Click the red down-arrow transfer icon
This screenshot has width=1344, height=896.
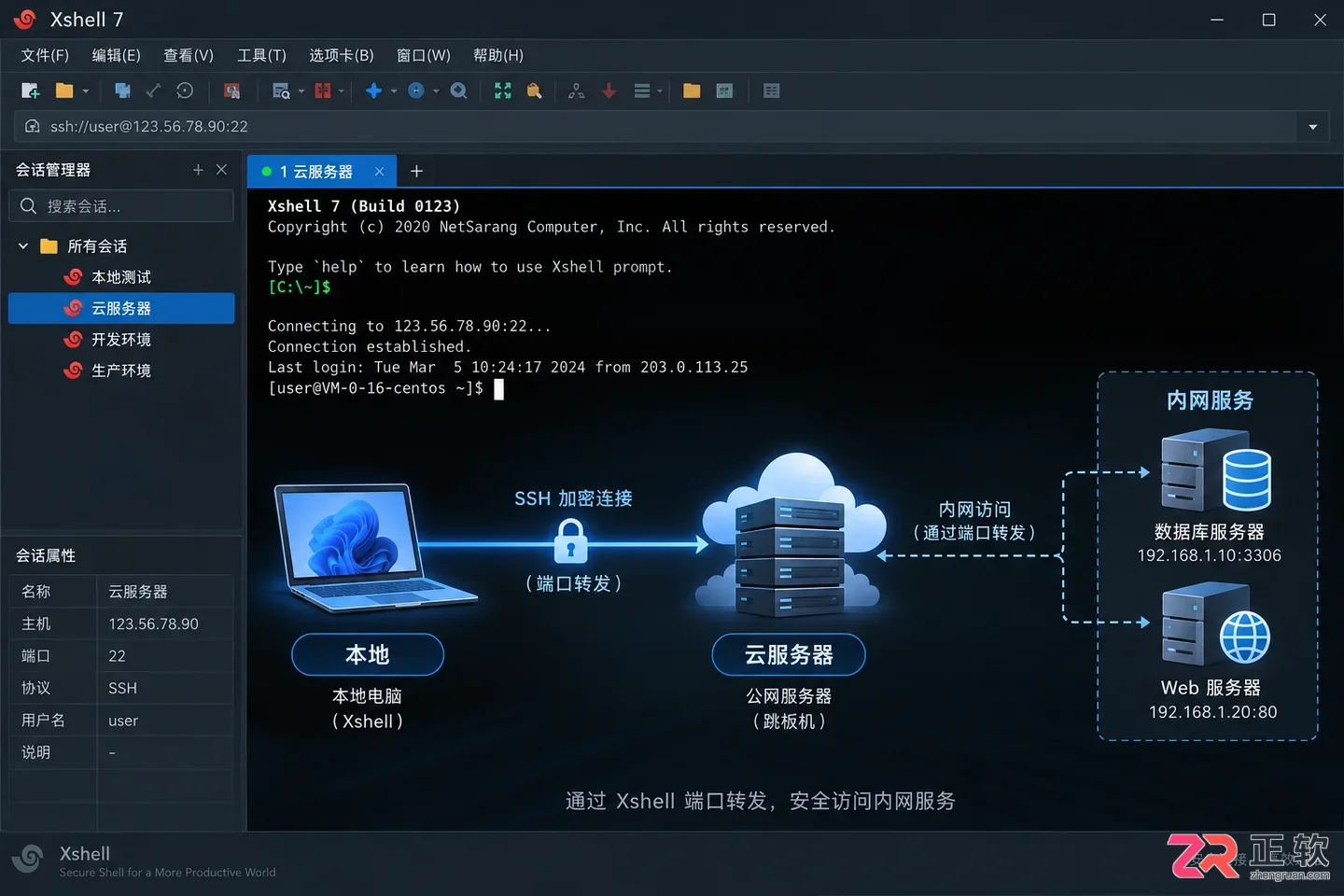coord(609,91)
